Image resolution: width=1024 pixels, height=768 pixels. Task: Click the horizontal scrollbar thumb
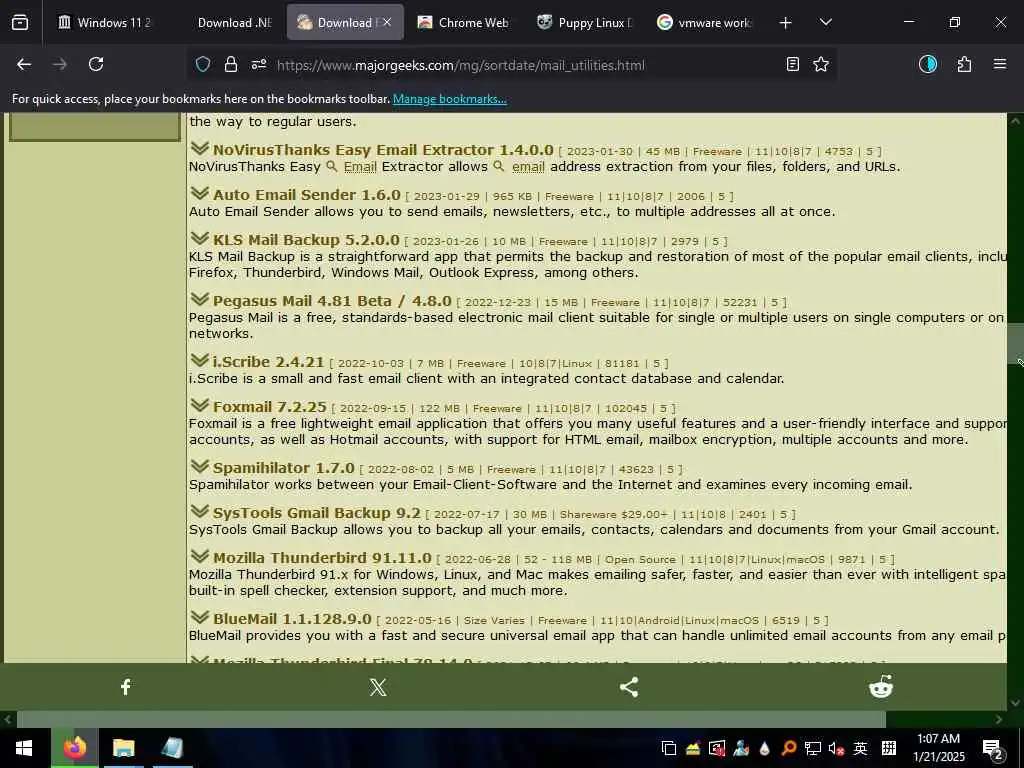click(x=451, y=719)
